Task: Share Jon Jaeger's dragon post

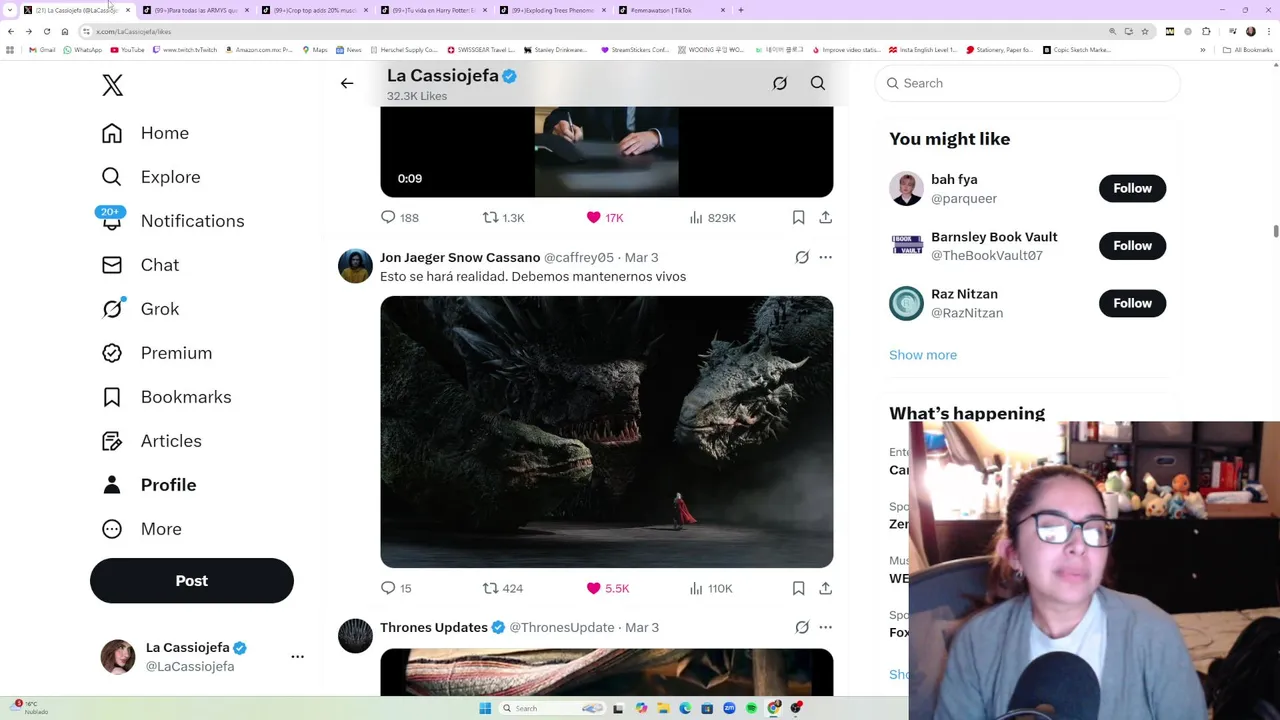Action: coord(825,588)
